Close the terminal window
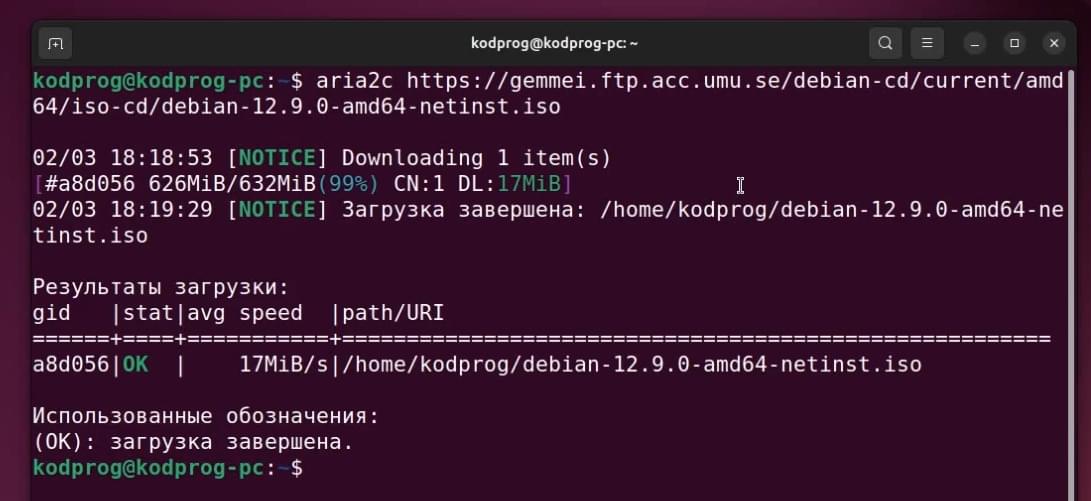The height and width of the screenshot is (501, 1091). 1054,44
